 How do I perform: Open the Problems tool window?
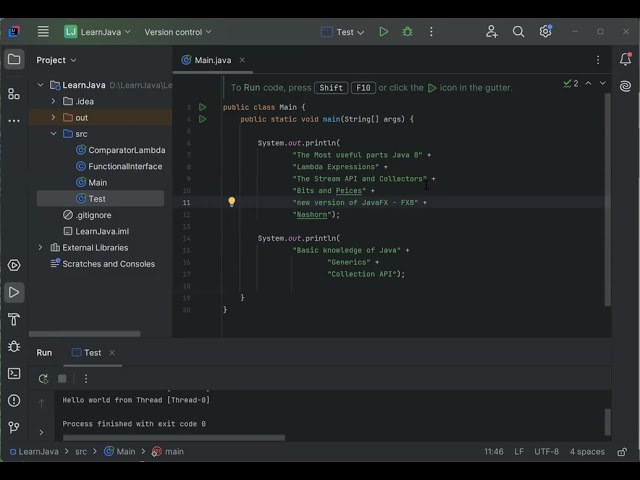(14, 400)
